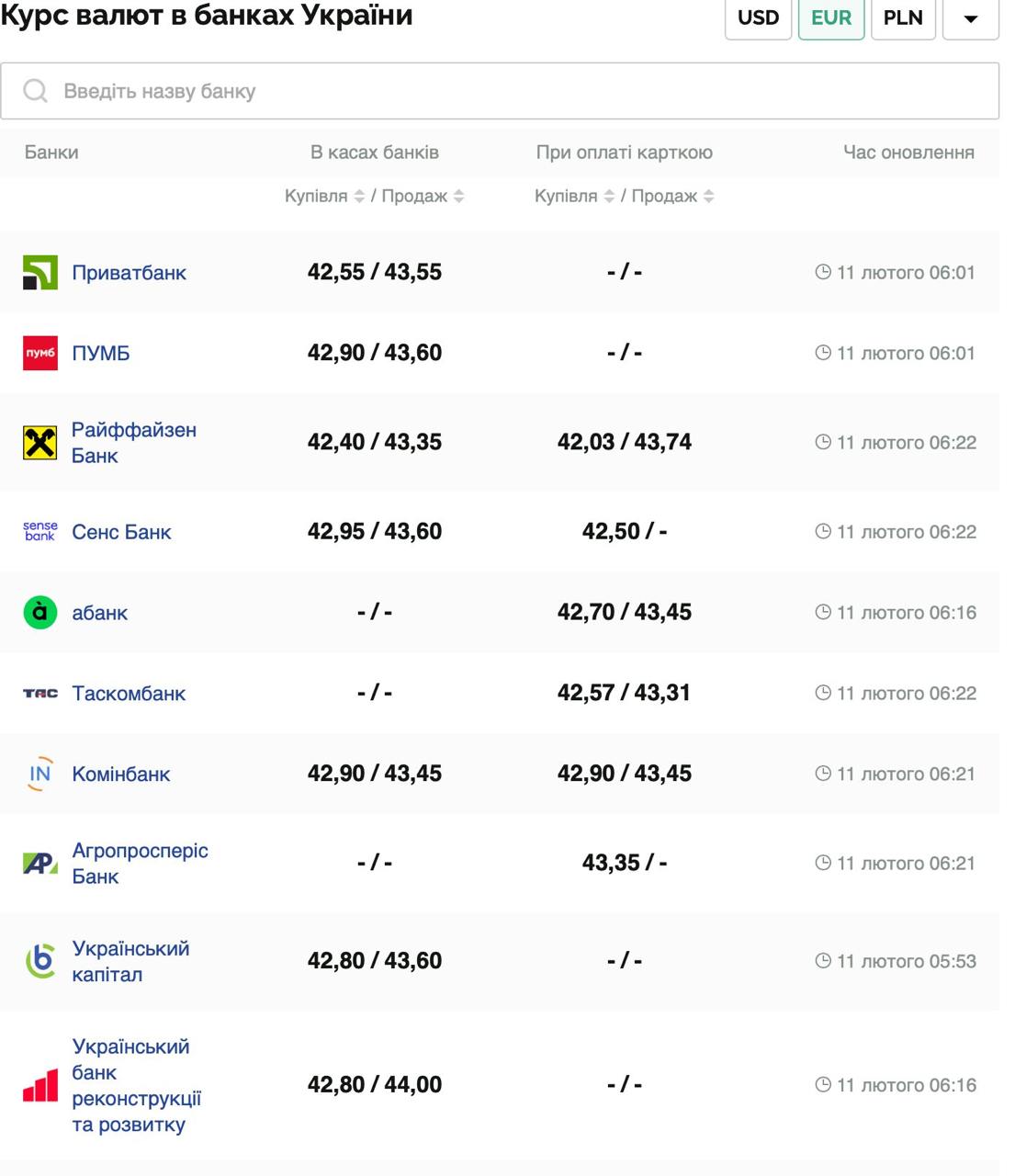Focus the bank name search field
The image size is (1015, 1176).
click(x=514, y=91)
